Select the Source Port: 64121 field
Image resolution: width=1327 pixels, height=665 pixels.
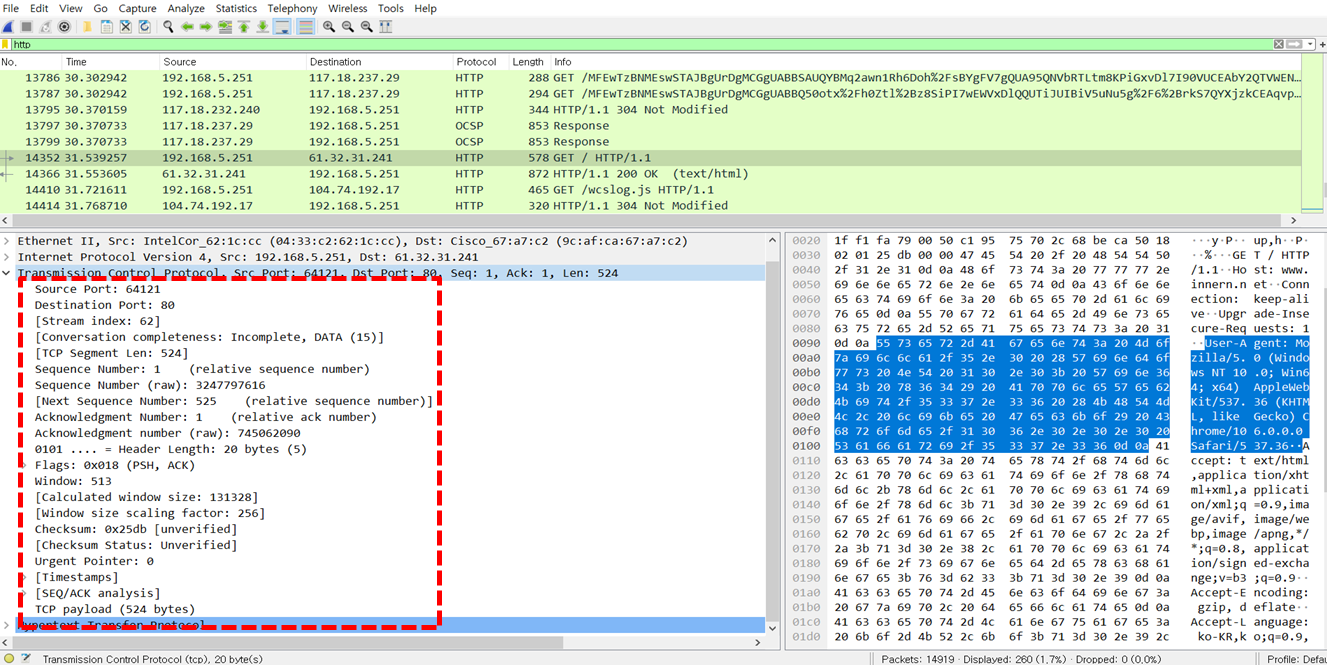[97, 289]
